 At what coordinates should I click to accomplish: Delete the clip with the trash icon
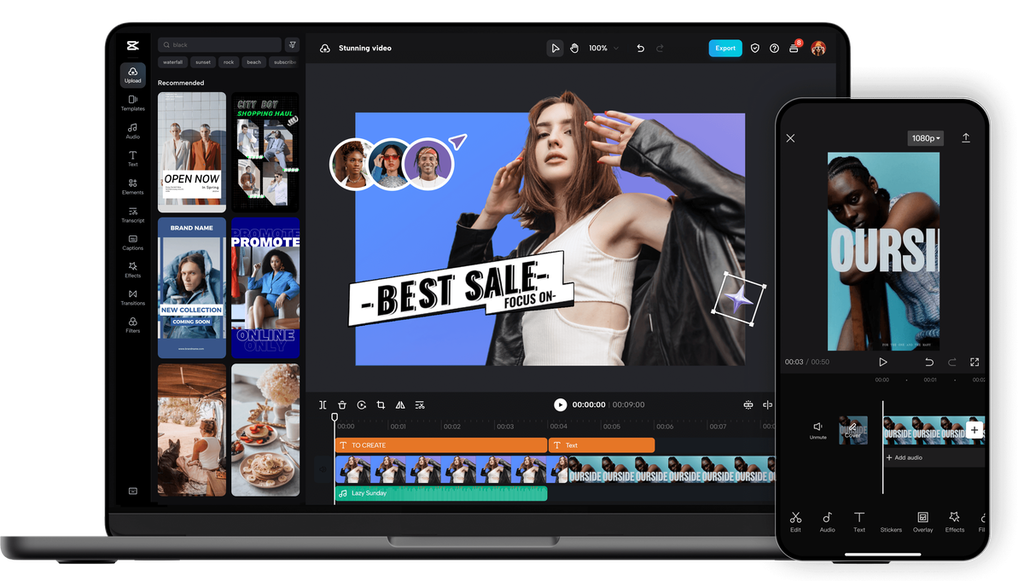click(342, 405)
